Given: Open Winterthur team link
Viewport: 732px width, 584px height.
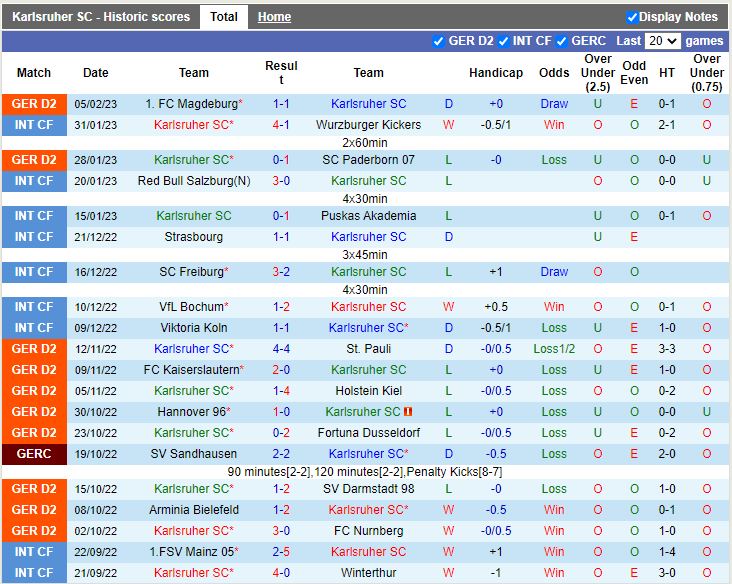Looking at the screenshot, I should point(368,573).
